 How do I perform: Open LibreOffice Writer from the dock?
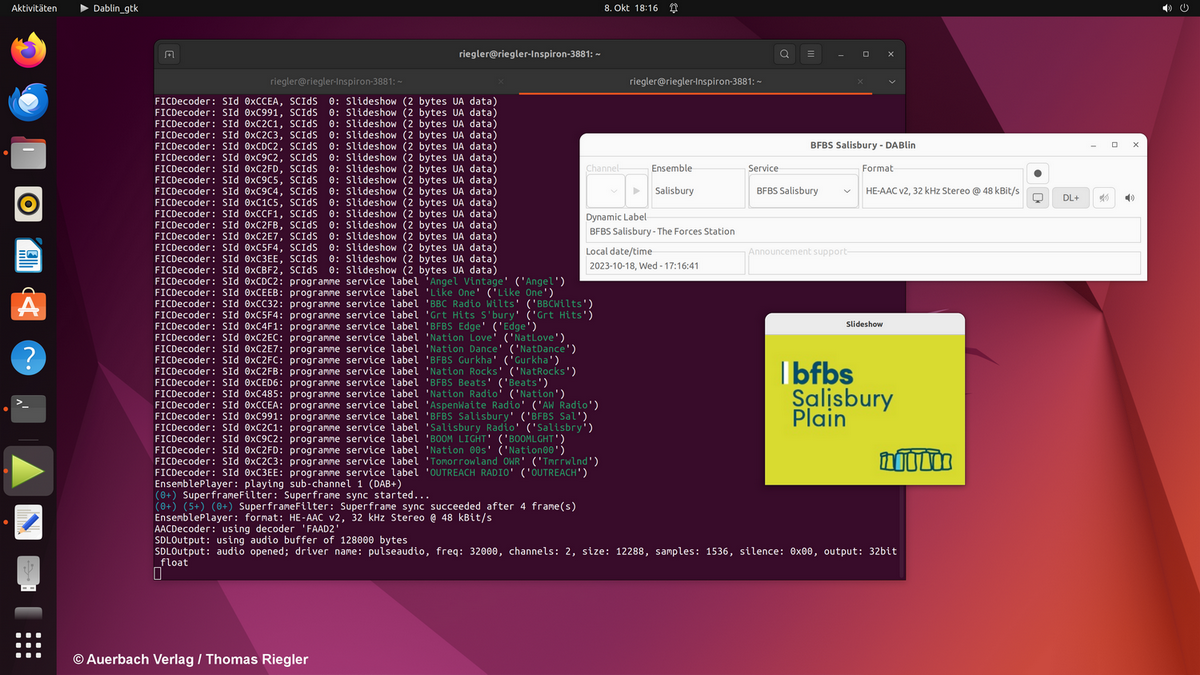point(28,256)
